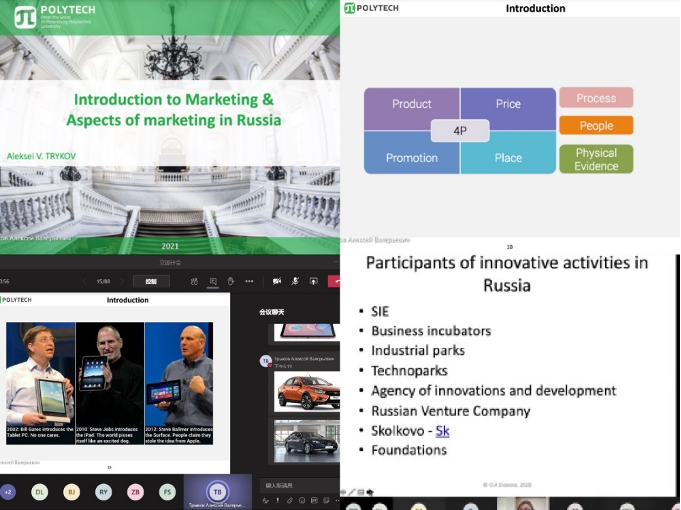Select the TB presenter avatar tile
Image resolution: width=681 pixels, height=510 pixels.
pyautogui.click(x=218, y=492)
